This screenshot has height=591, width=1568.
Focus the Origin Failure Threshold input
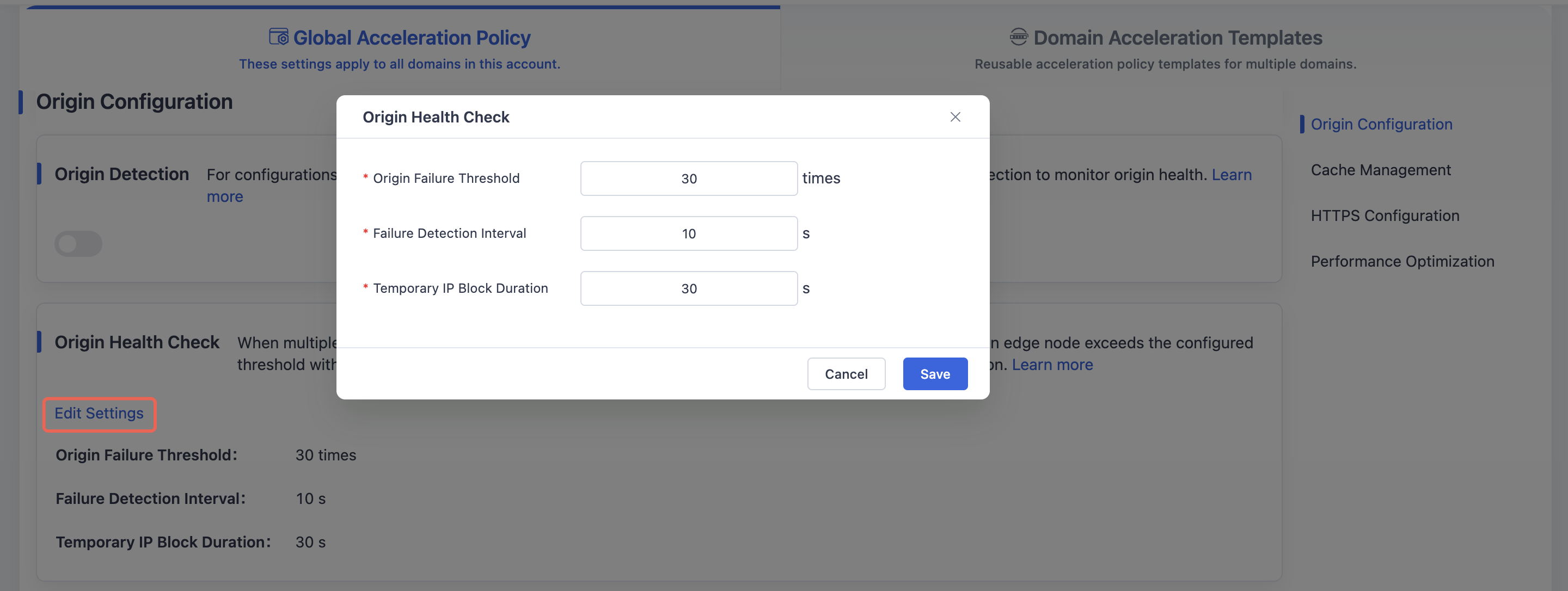coord(688,178)
